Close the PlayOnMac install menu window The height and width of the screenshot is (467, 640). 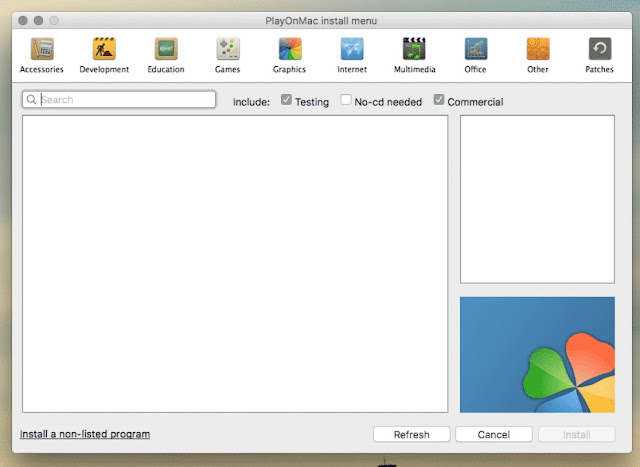pyautogui.click(x=23, y=20)
